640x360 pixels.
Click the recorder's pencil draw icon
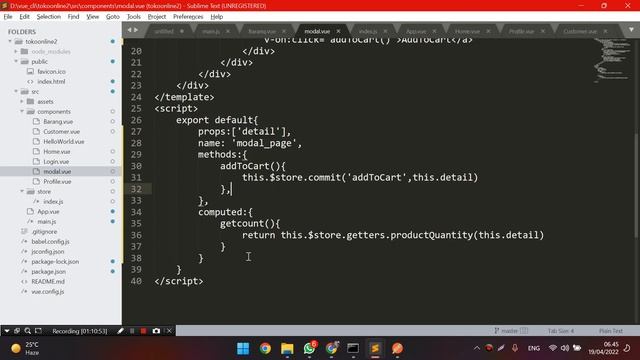[120, 331]
